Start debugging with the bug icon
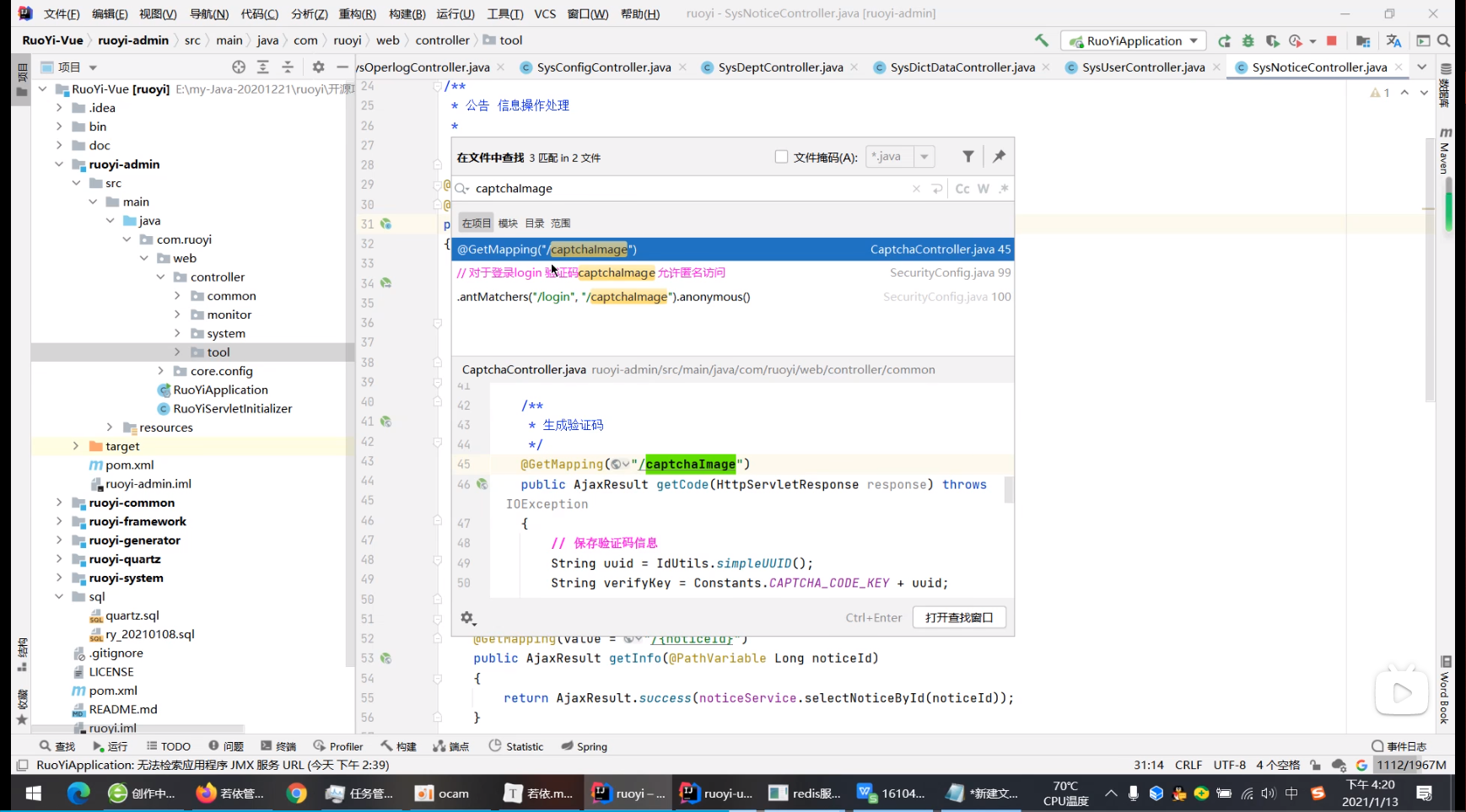The height and width of the screenshot is (812, 1466). pyautogui.click(x=1248, y=40)
